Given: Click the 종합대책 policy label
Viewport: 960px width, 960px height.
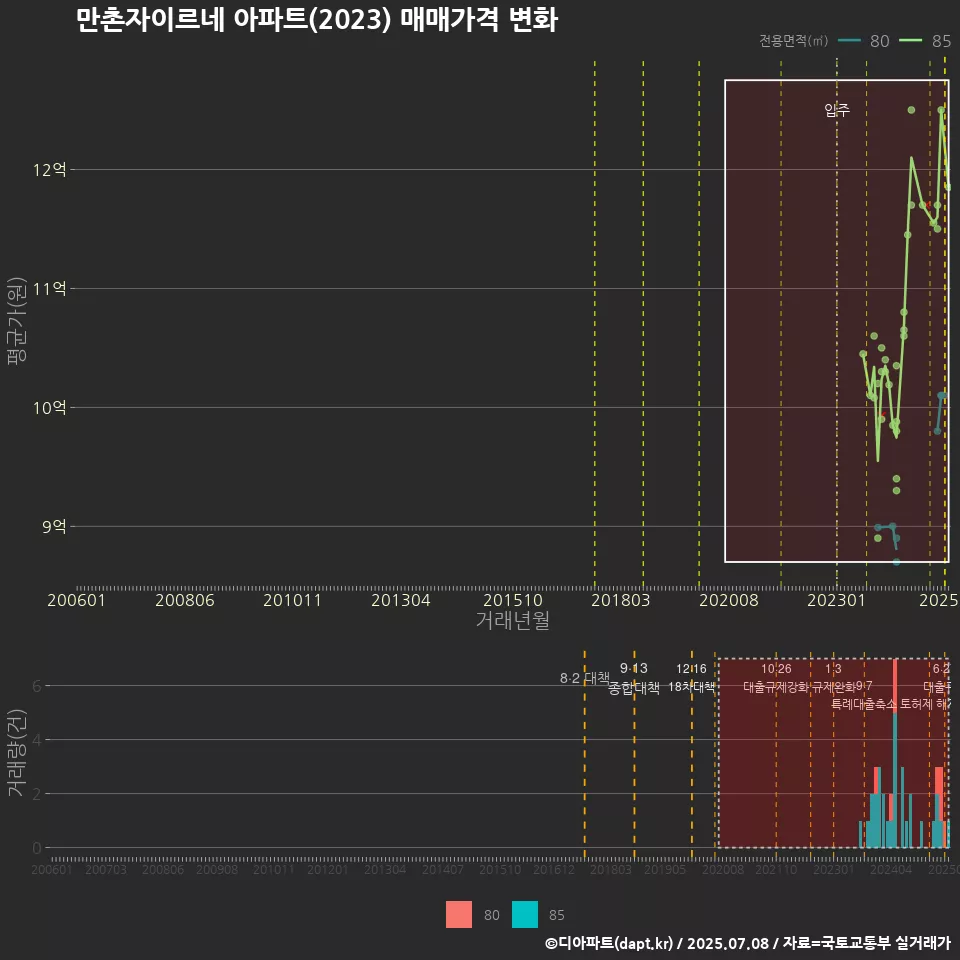Looking at the screenshot, I should point(634,688).
